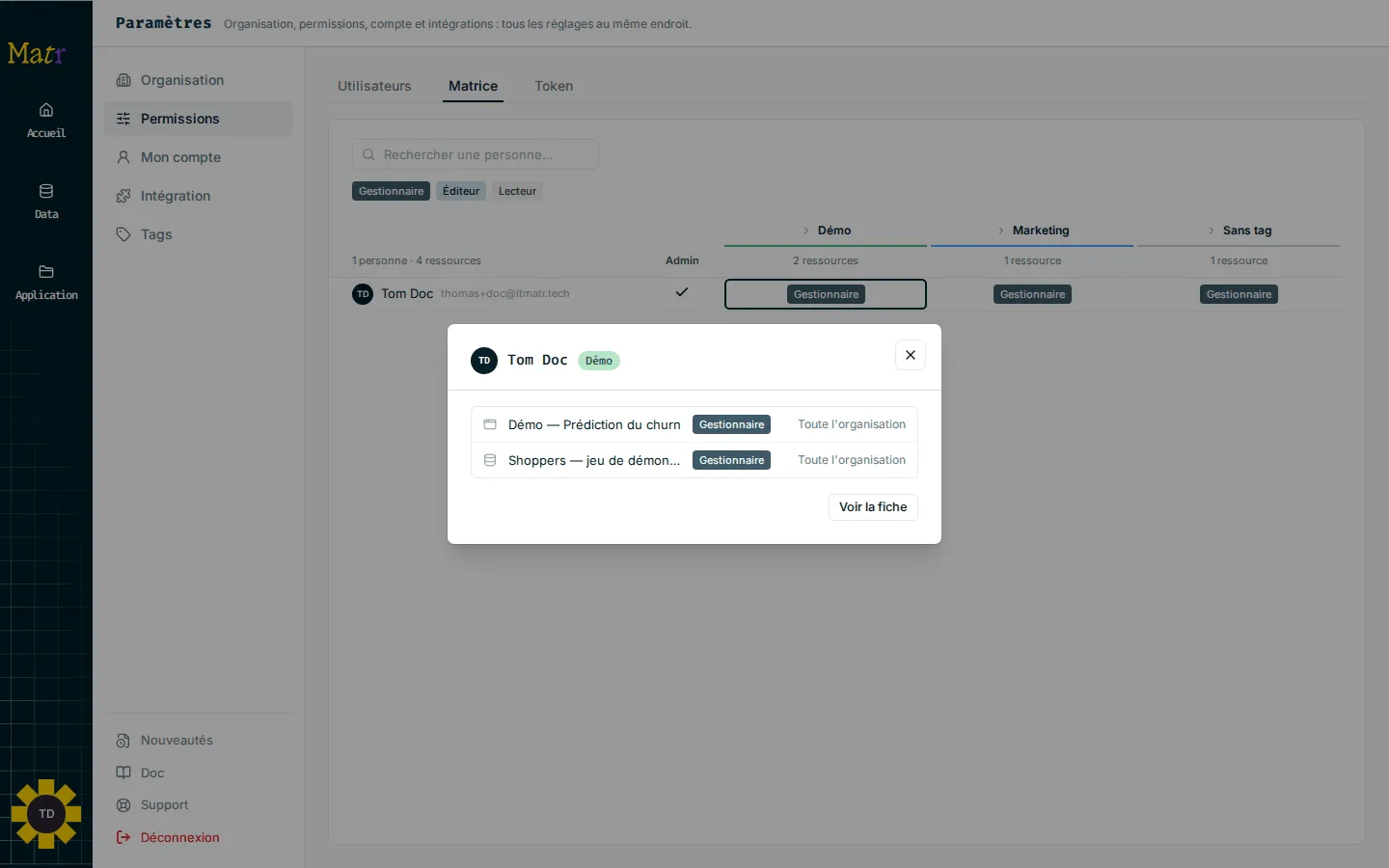Click the search magnifier icon
This screenshot has width=1389, height=868.
click(368, 154)
